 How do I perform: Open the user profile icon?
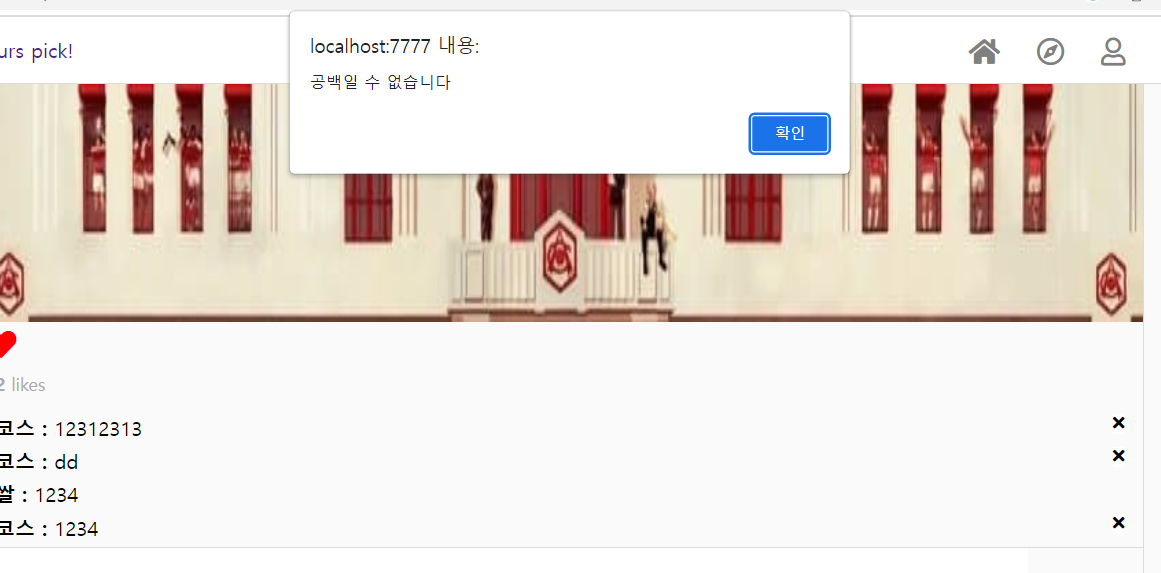click(x=1113, y=52)
